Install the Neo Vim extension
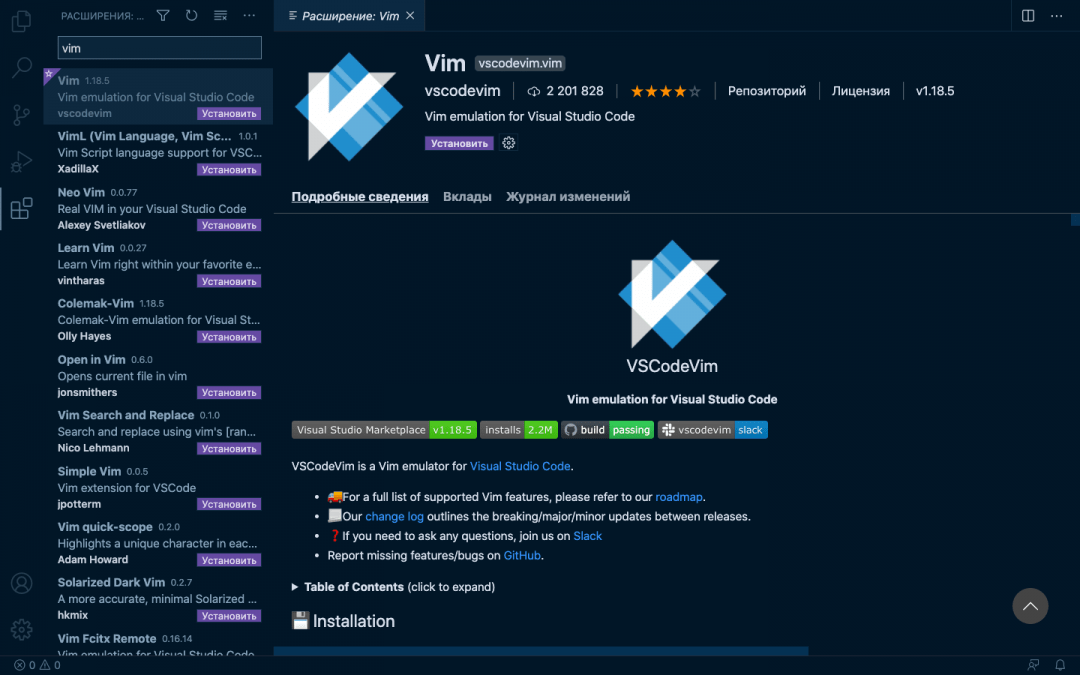1080x675 pixels. [228, 225]
